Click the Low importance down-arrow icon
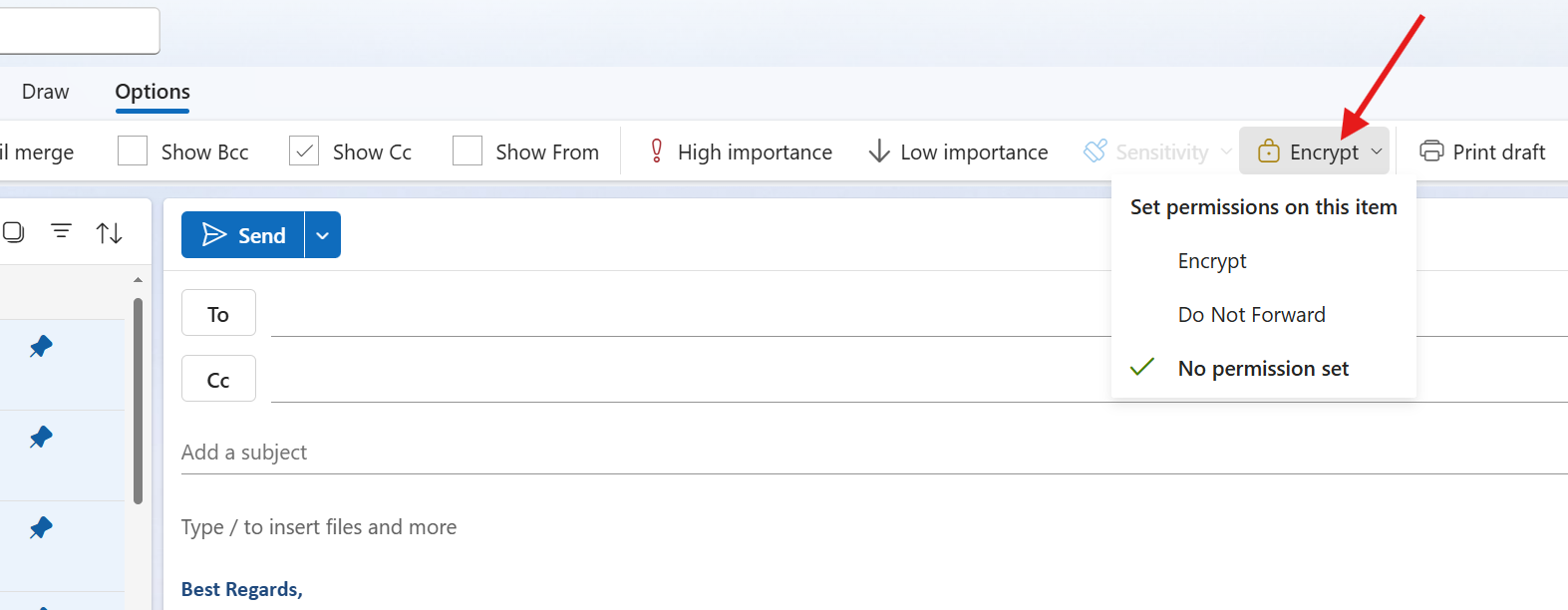Screen dimensions: 1568x610 878,152
